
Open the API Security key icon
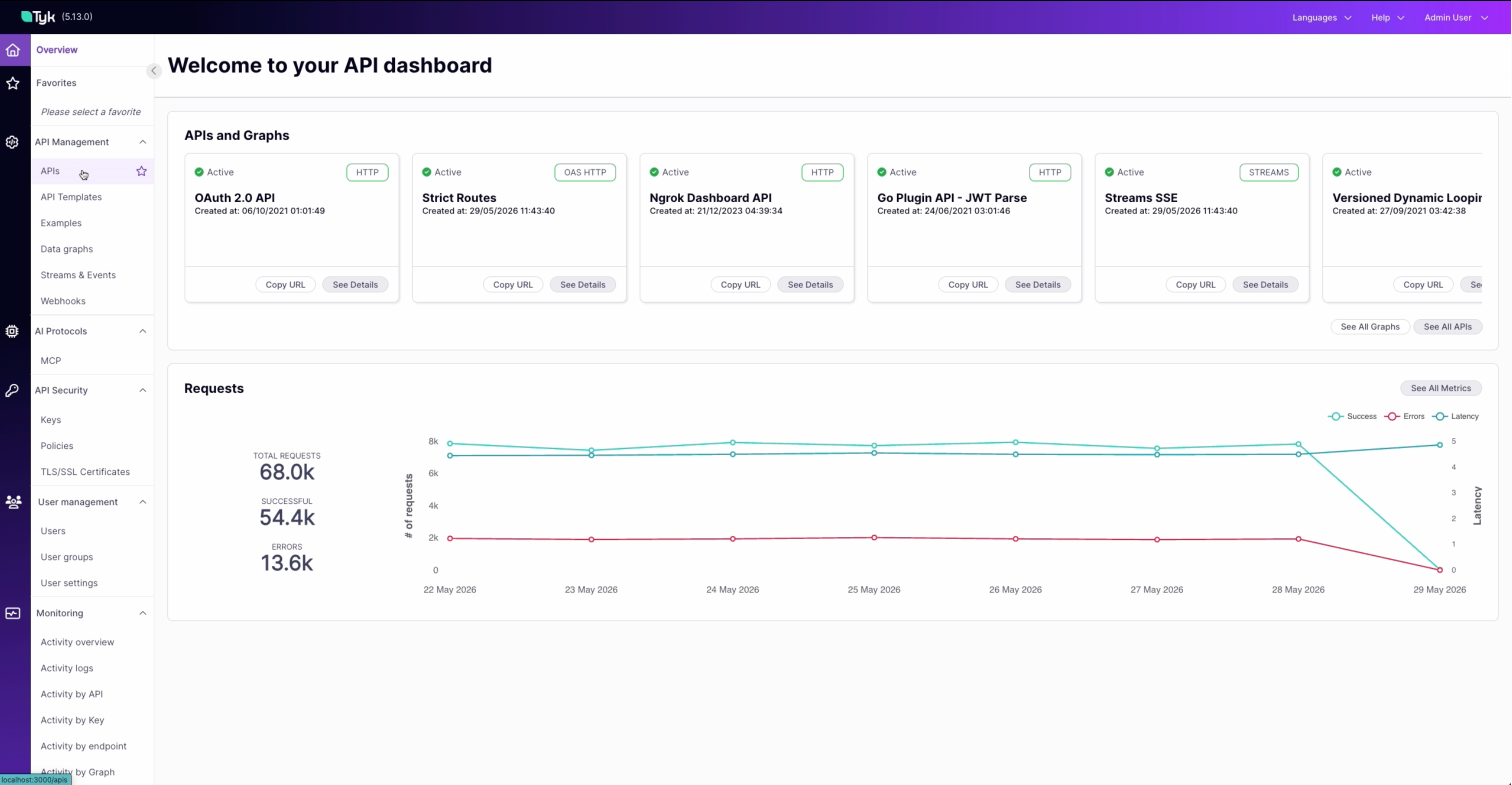(x=13, y=391)
